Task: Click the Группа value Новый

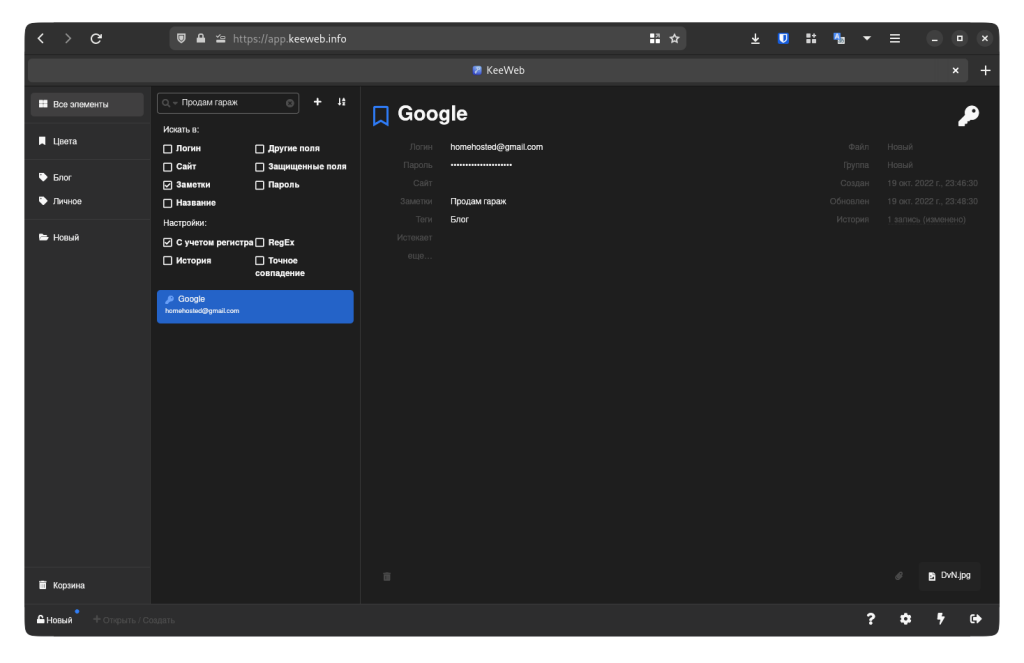Action: pos(900,165)
